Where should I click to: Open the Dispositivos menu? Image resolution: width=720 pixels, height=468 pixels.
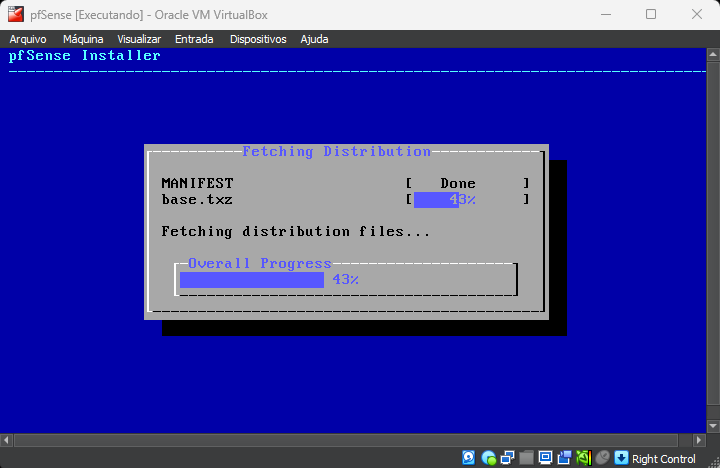coord(258,39)
